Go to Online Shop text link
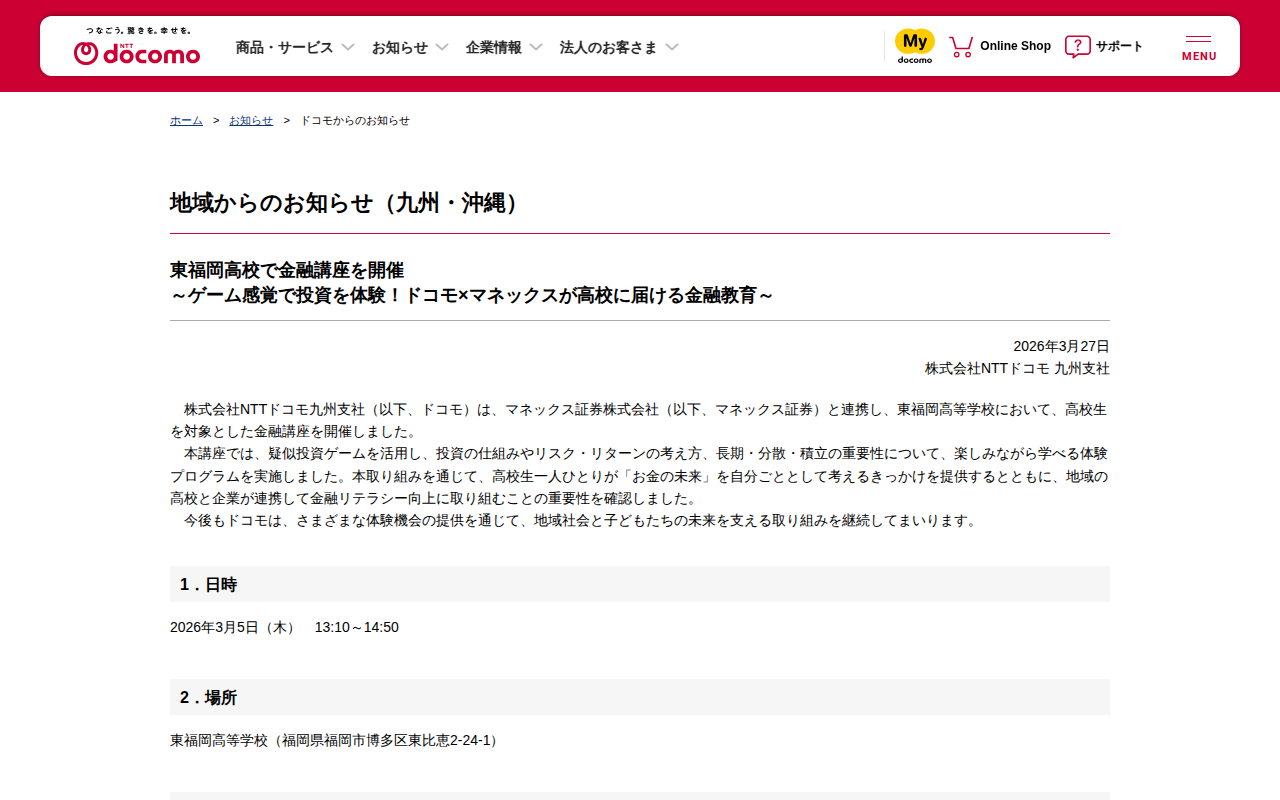 pos(1015,46)
